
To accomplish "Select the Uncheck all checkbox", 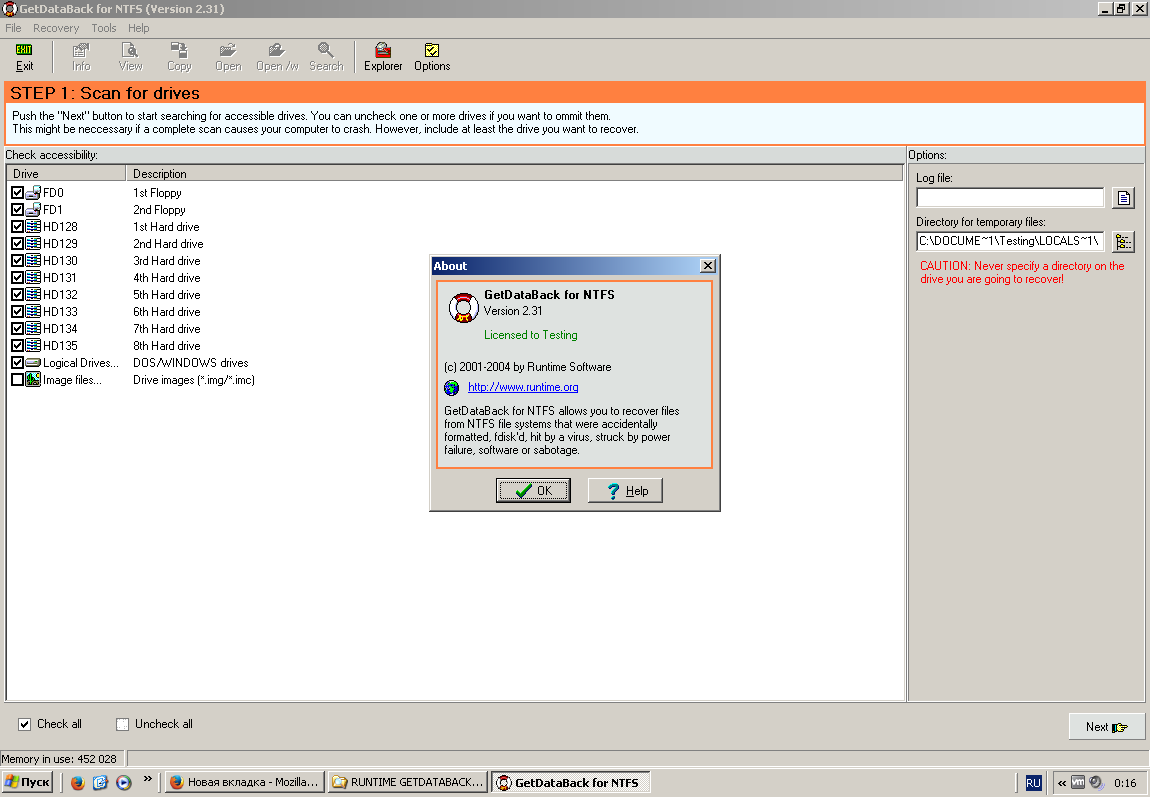I will (123, 724).
